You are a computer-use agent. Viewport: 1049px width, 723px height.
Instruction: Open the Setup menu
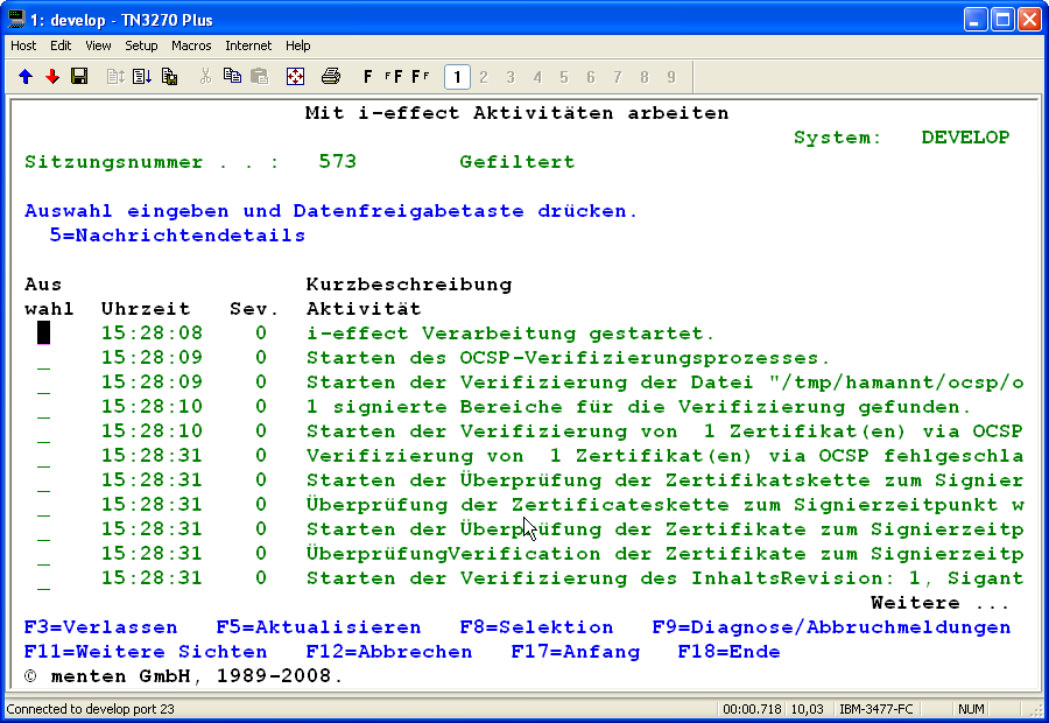(141, 46)
